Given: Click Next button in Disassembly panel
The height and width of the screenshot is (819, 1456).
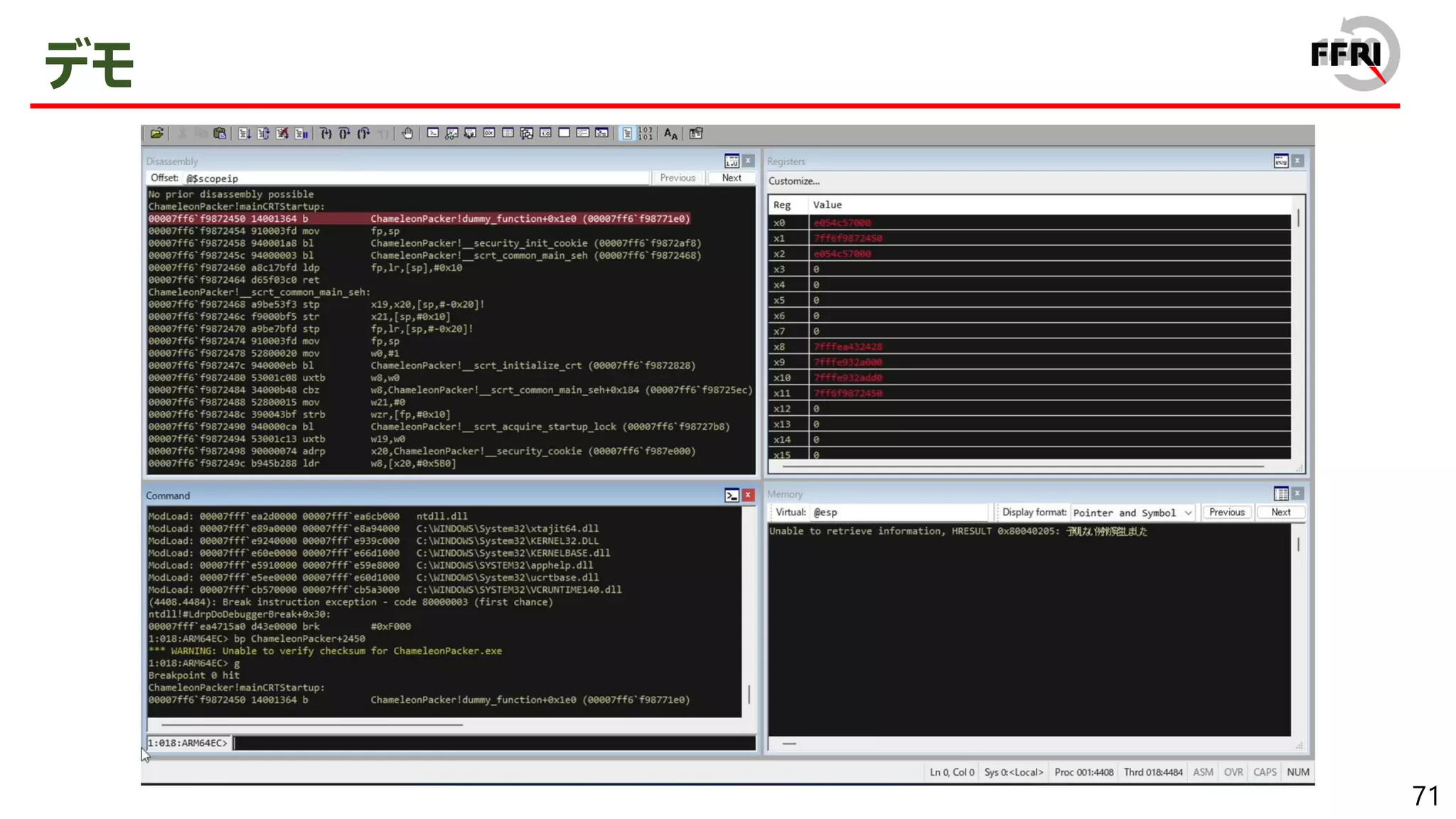Looking at the screenshot, I should (731, 178).
